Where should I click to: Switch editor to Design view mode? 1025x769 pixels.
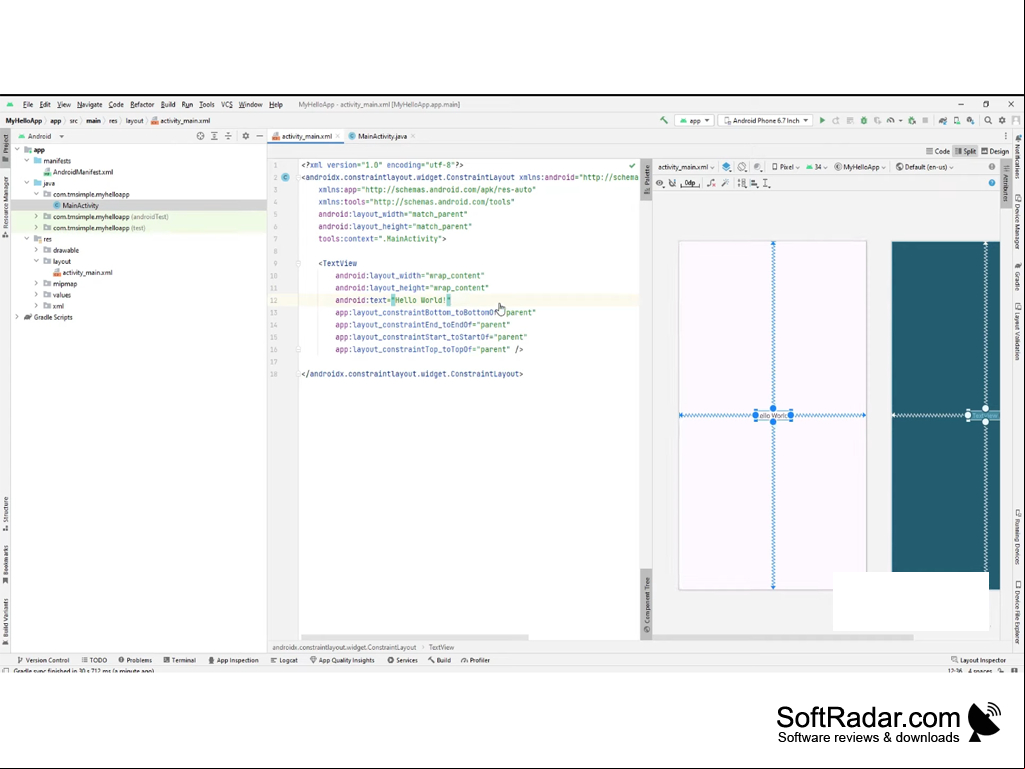tap(995, 151)
